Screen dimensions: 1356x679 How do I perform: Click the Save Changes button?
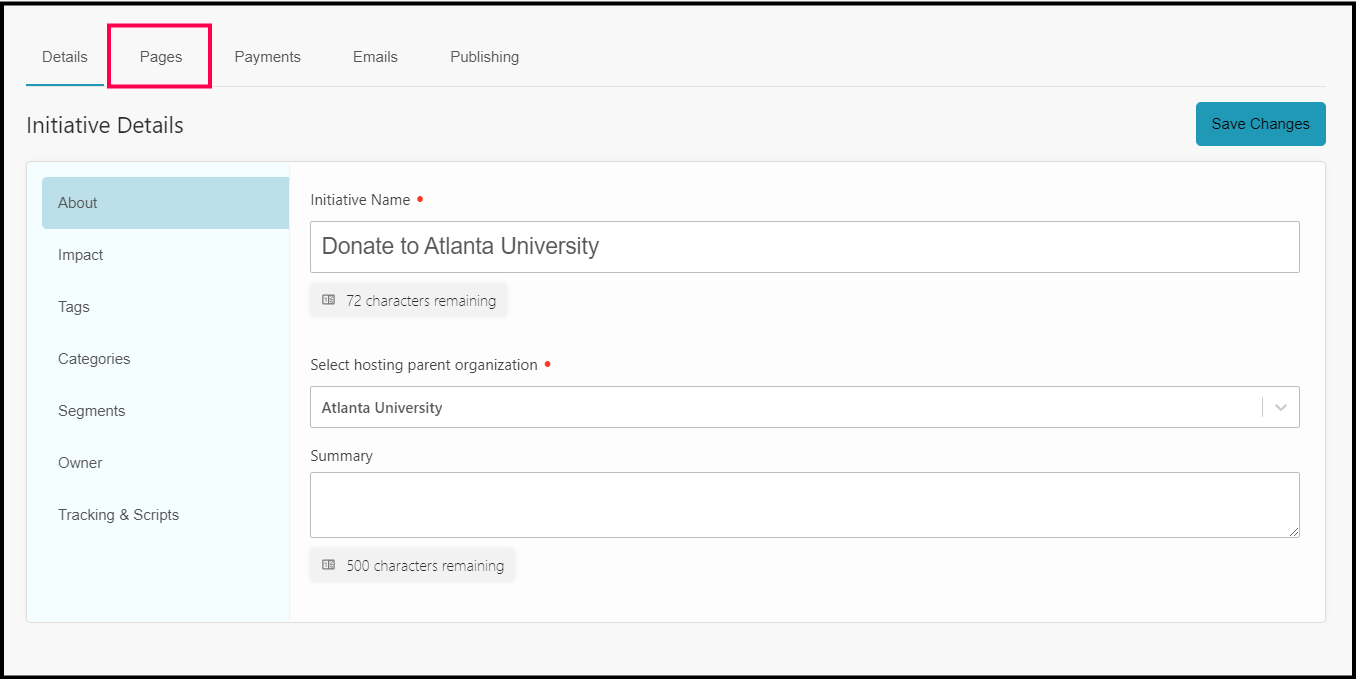[1260, 124]
